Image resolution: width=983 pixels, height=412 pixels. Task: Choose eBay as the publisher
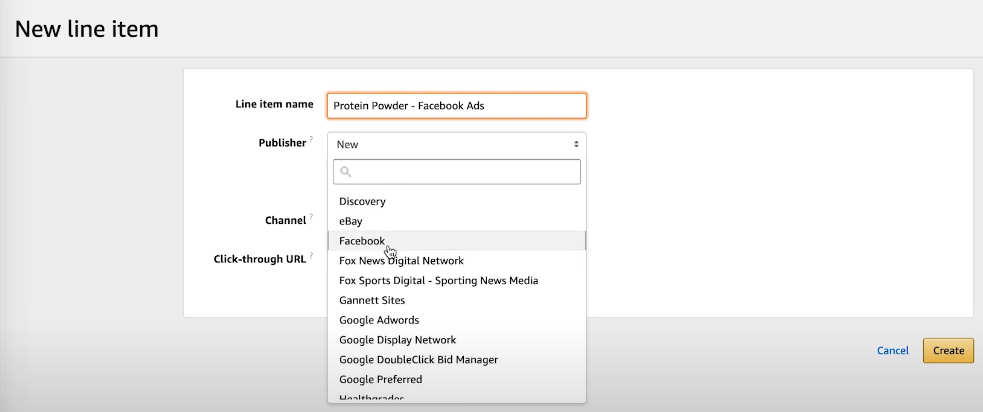350,221
